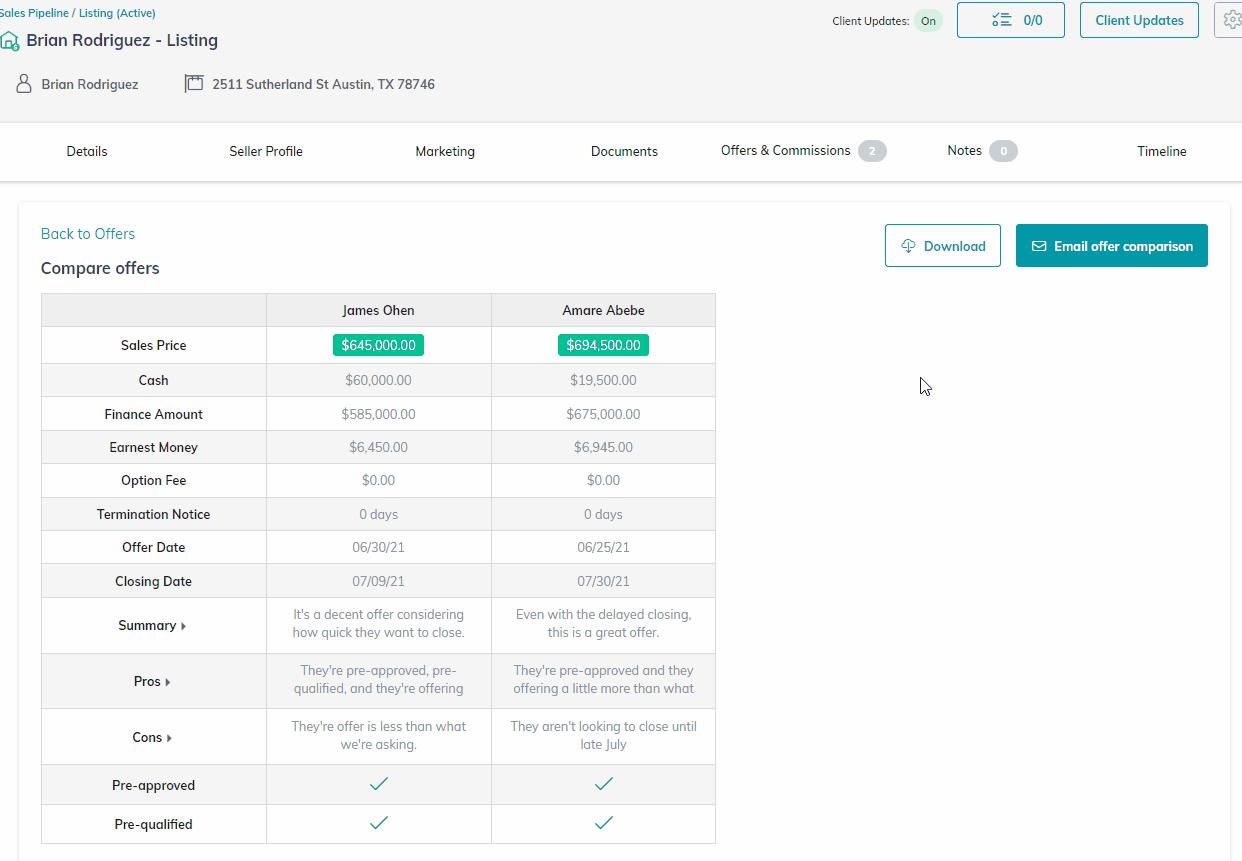This screenshot has width=1242, height=861.
Task: Click the Option Fee row label
Action: [153, 481]
